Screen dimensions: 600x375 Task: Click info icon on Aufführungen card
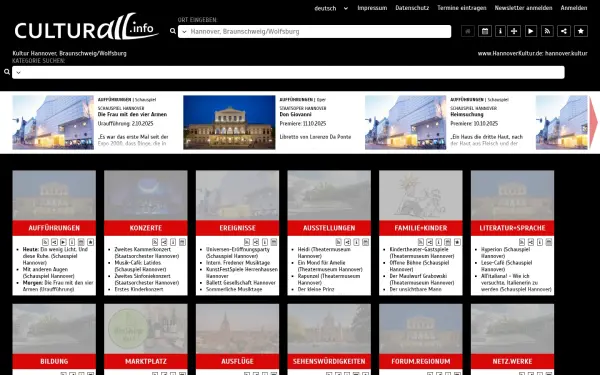pos(72,242)
